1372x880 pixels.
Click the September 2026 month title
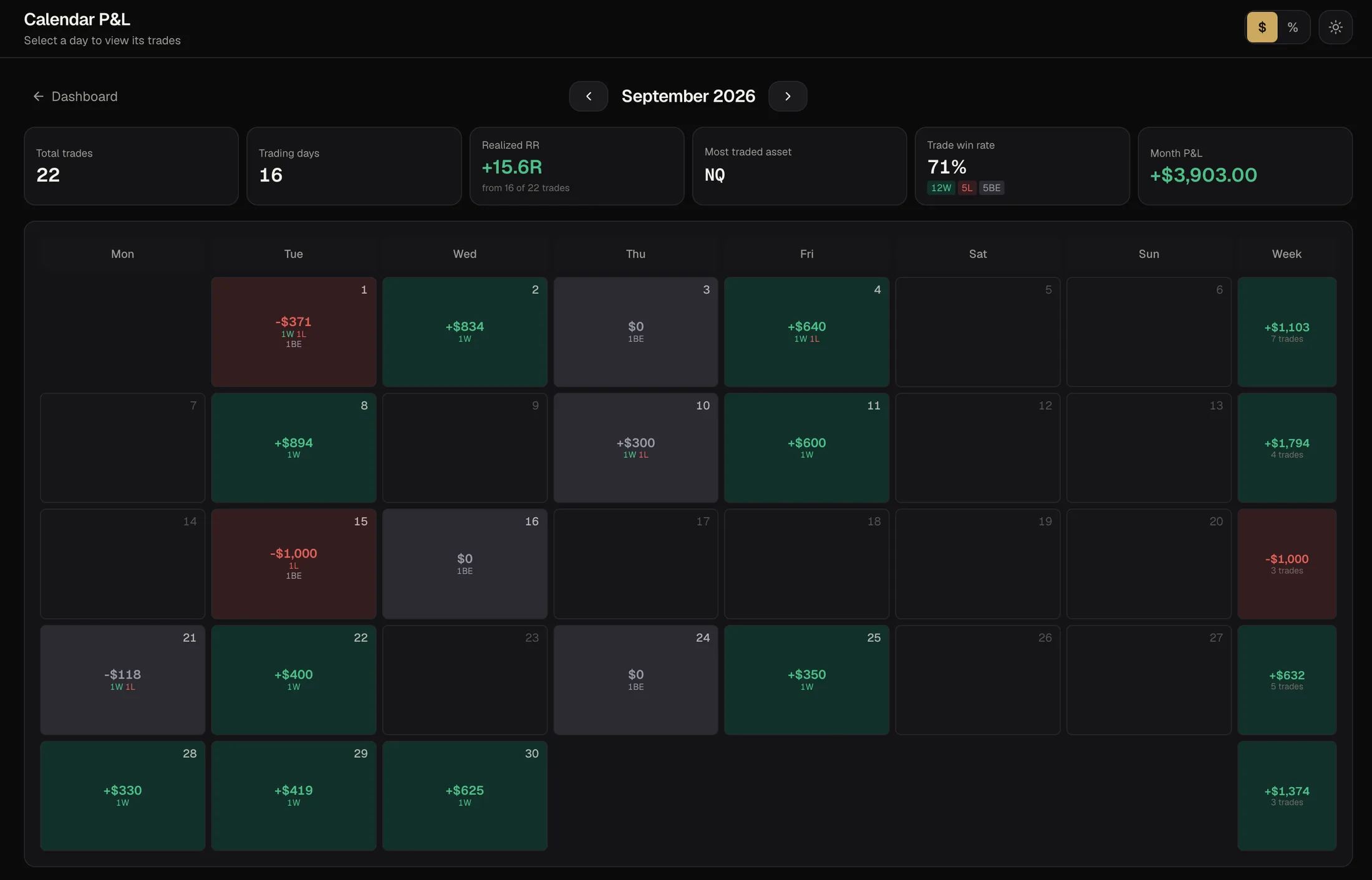click(688, 96)
